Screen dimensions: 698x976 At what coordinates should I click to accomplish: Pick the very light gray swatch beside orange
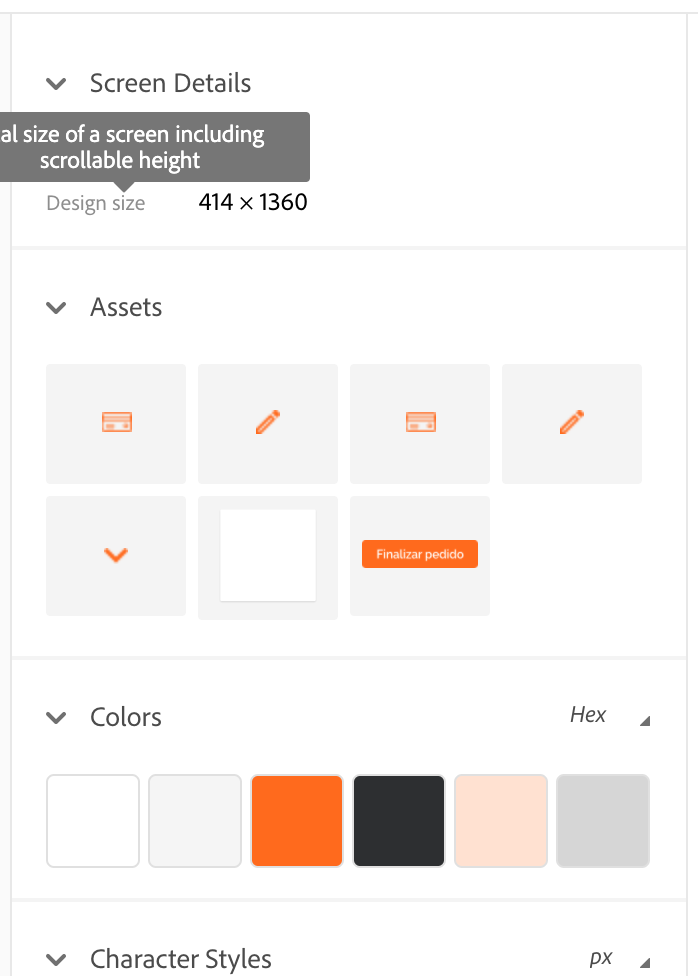click(x=195, y=821)
